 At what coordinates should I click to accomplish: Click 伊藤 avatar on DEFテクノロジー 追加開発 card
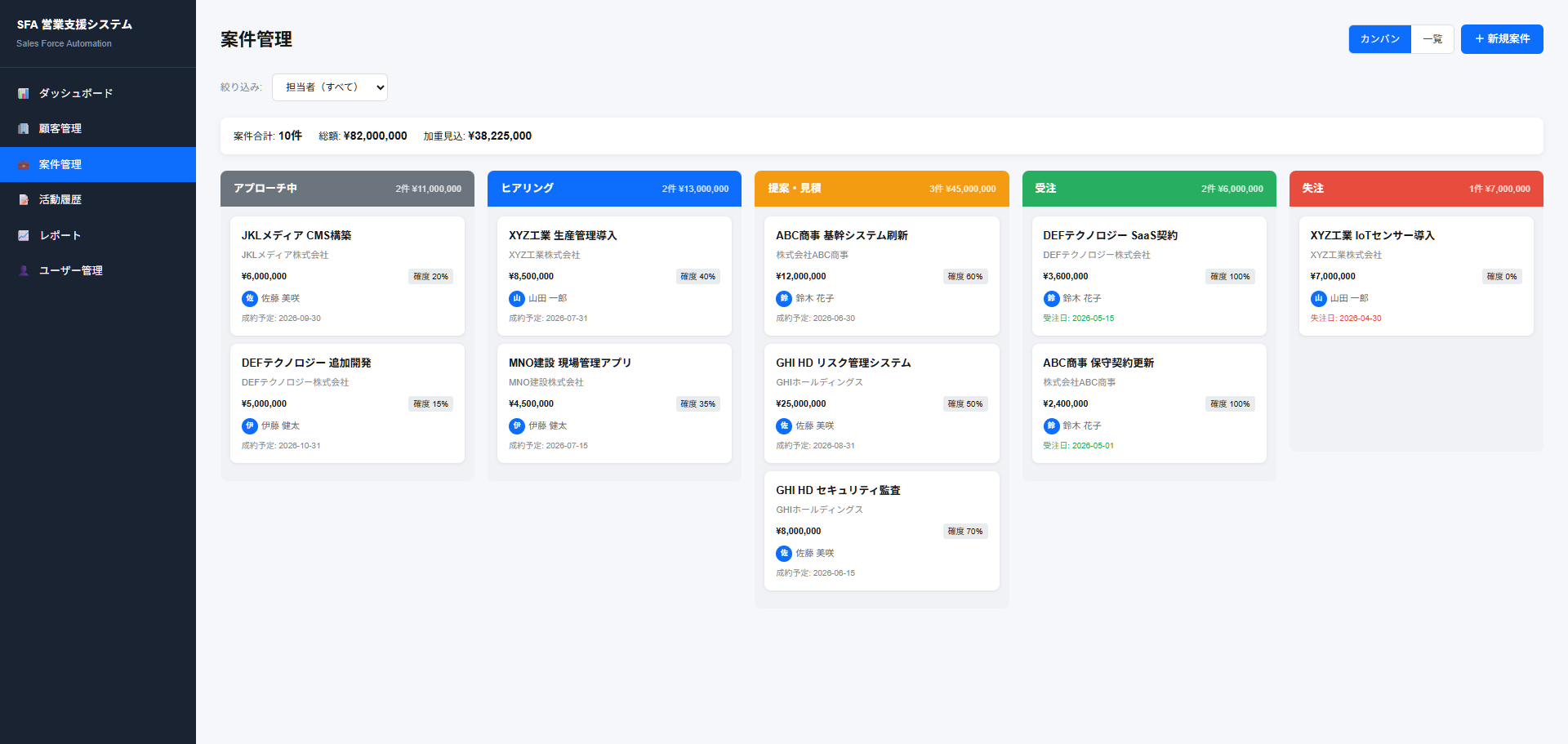point(250,426)
